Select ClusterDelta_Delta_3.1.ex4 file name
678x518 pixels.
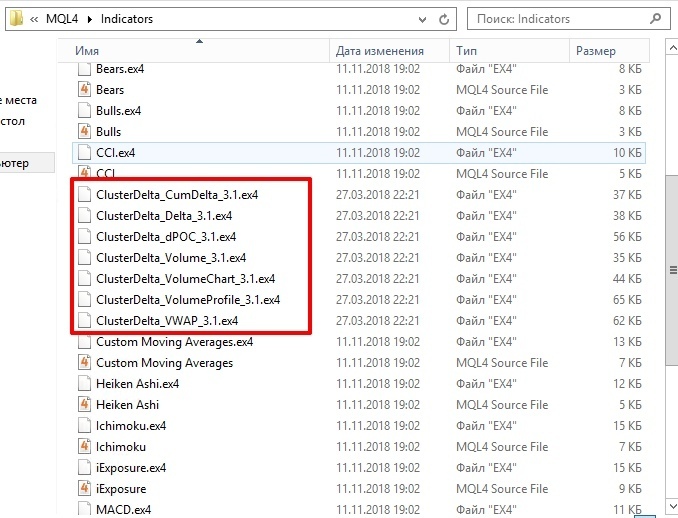tap(164, 216)
